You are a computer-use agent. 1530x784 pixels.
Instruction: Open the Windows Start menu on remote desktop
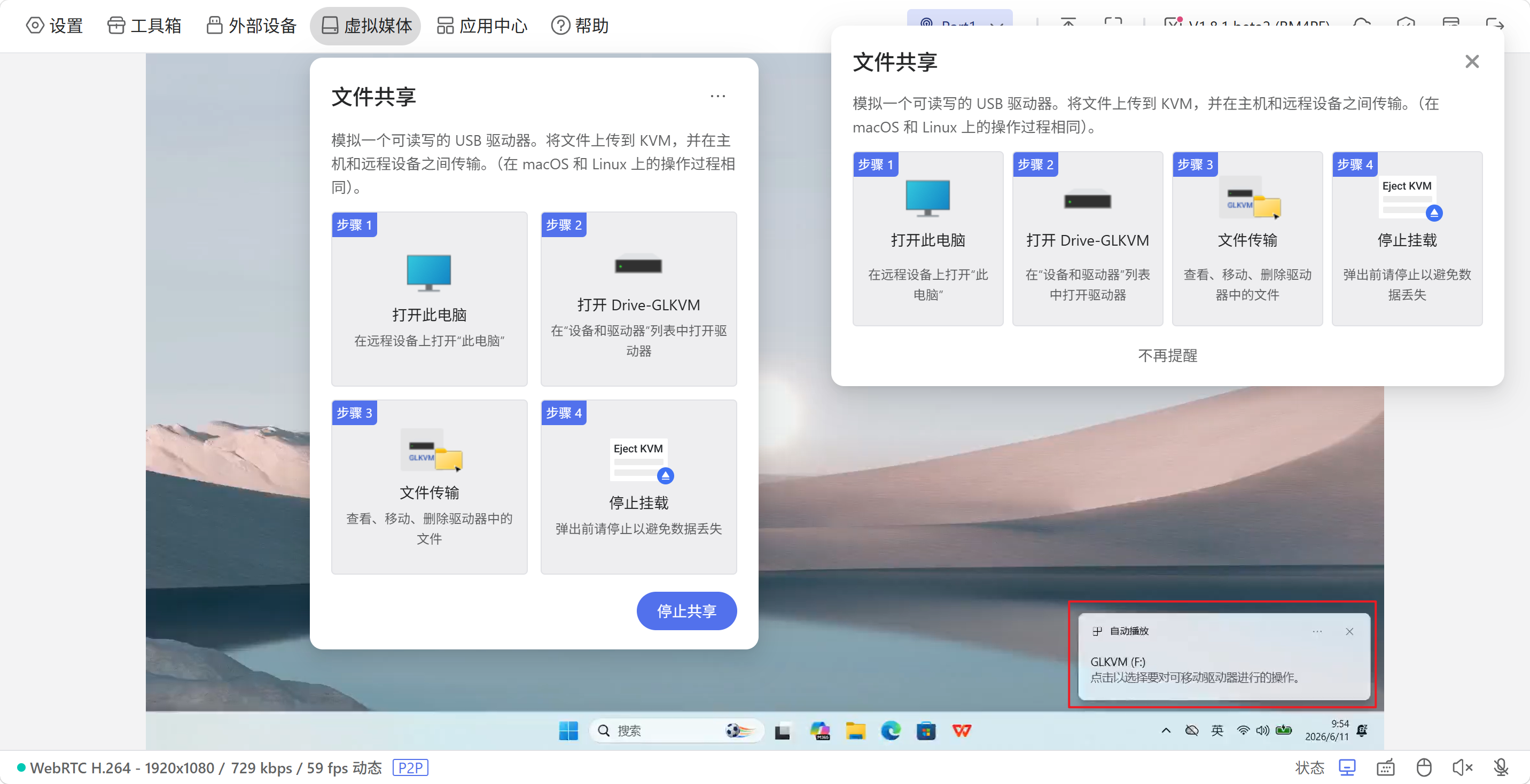[568, 731]
